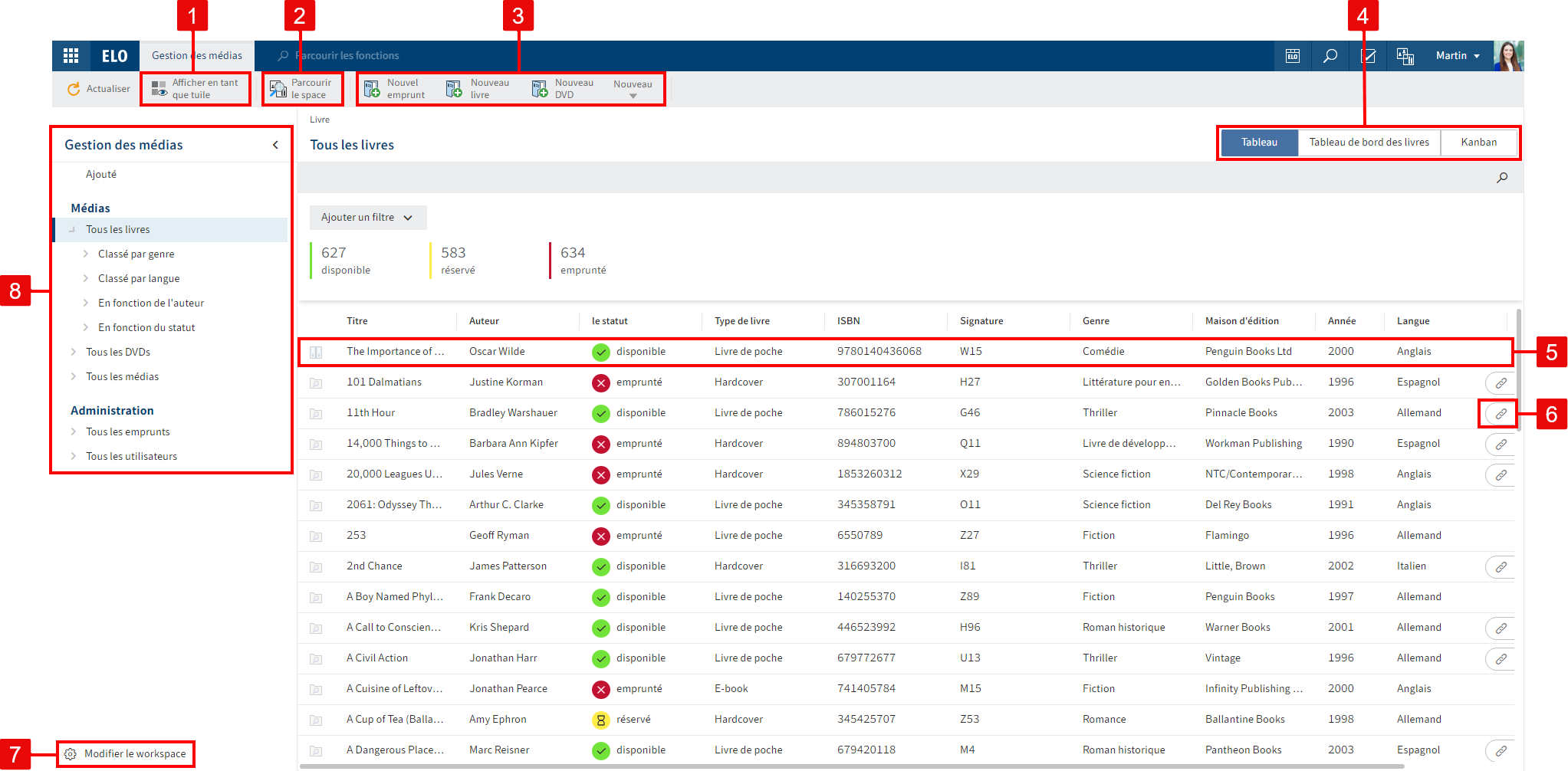Image resolution: width=1568 pixels, height=771 pixels.
Task: Open the edit/tasks icon in top bar
Action: click(x=1368, y=56)
